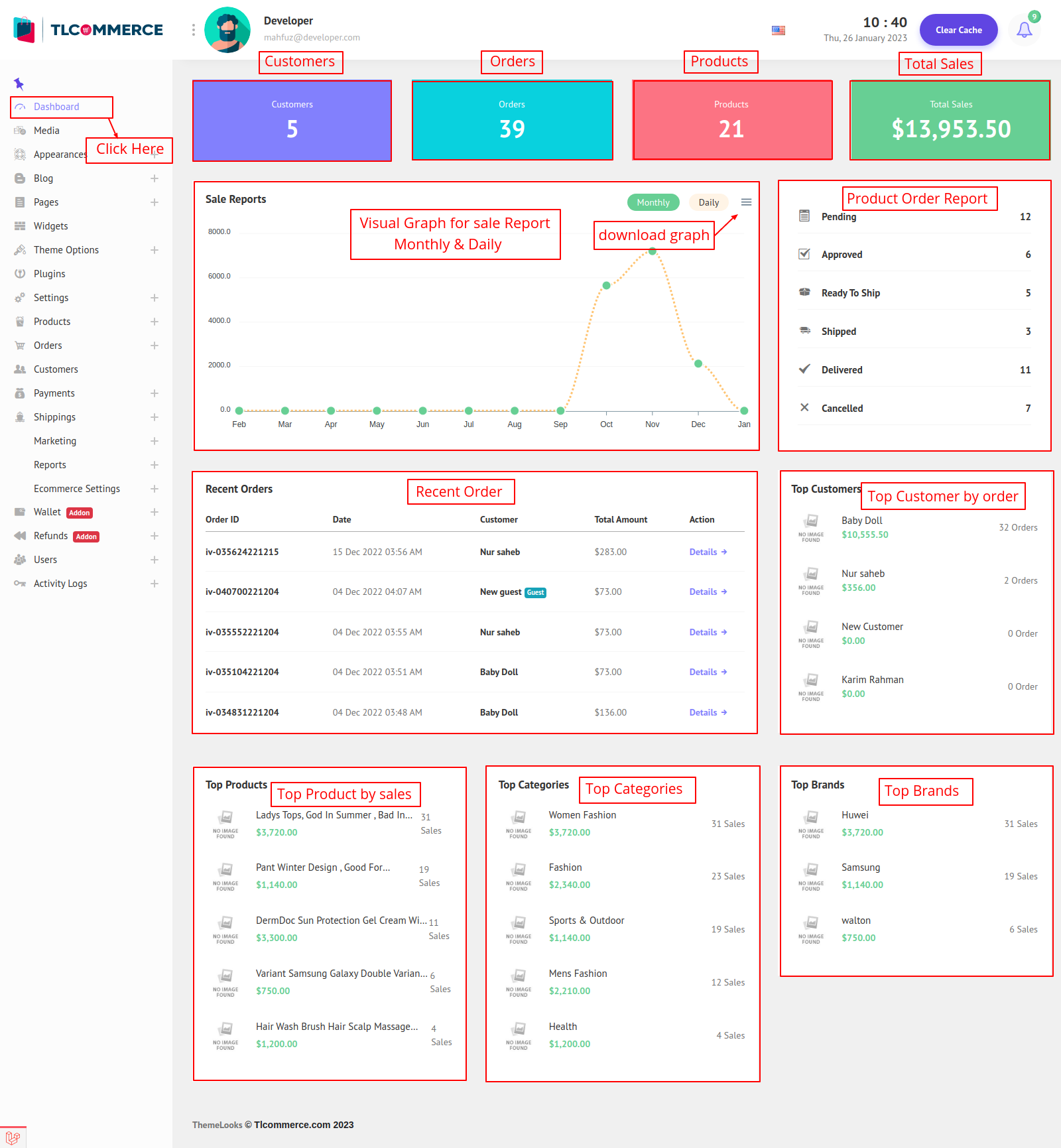Open the notifications bell icon
Screen dimensions: 1061x1148
point(1024,30)
